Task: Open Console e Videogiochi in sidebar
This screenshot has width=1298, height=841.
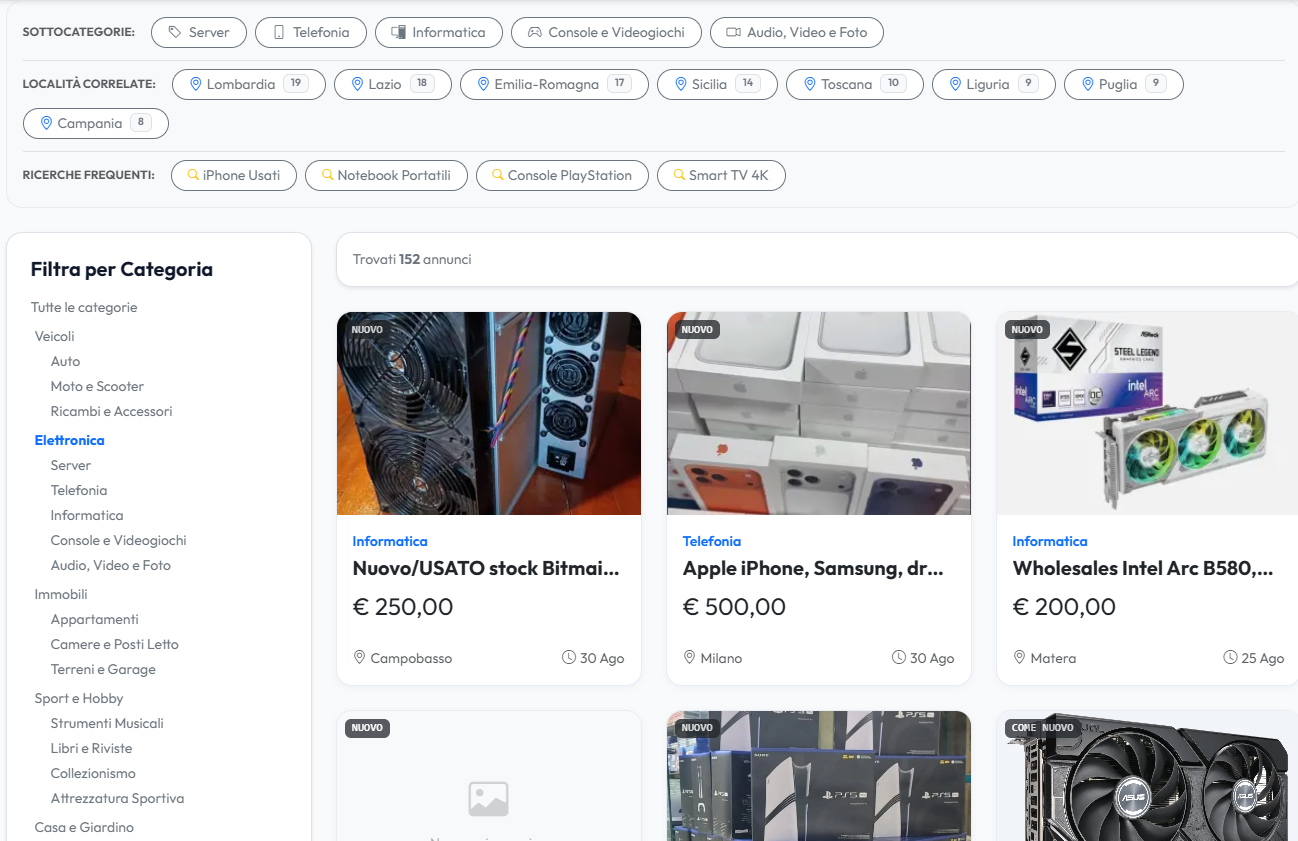Action: point(118,540)
